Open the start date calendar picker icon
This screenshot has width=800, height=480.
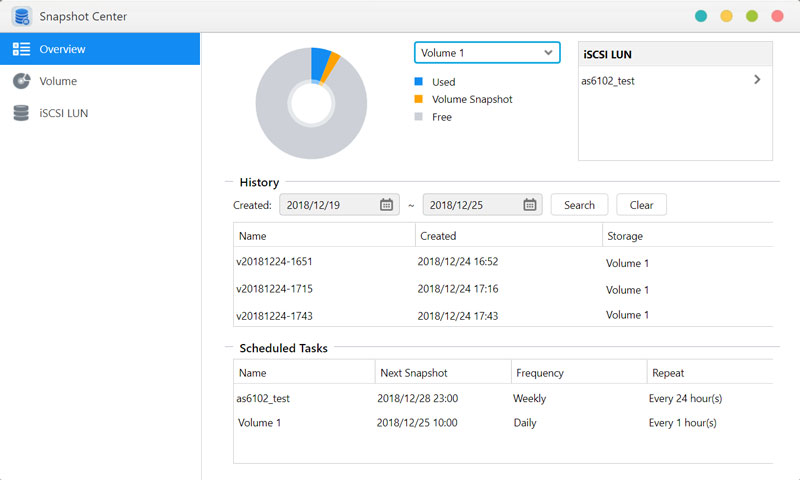[x=386, y=205]
